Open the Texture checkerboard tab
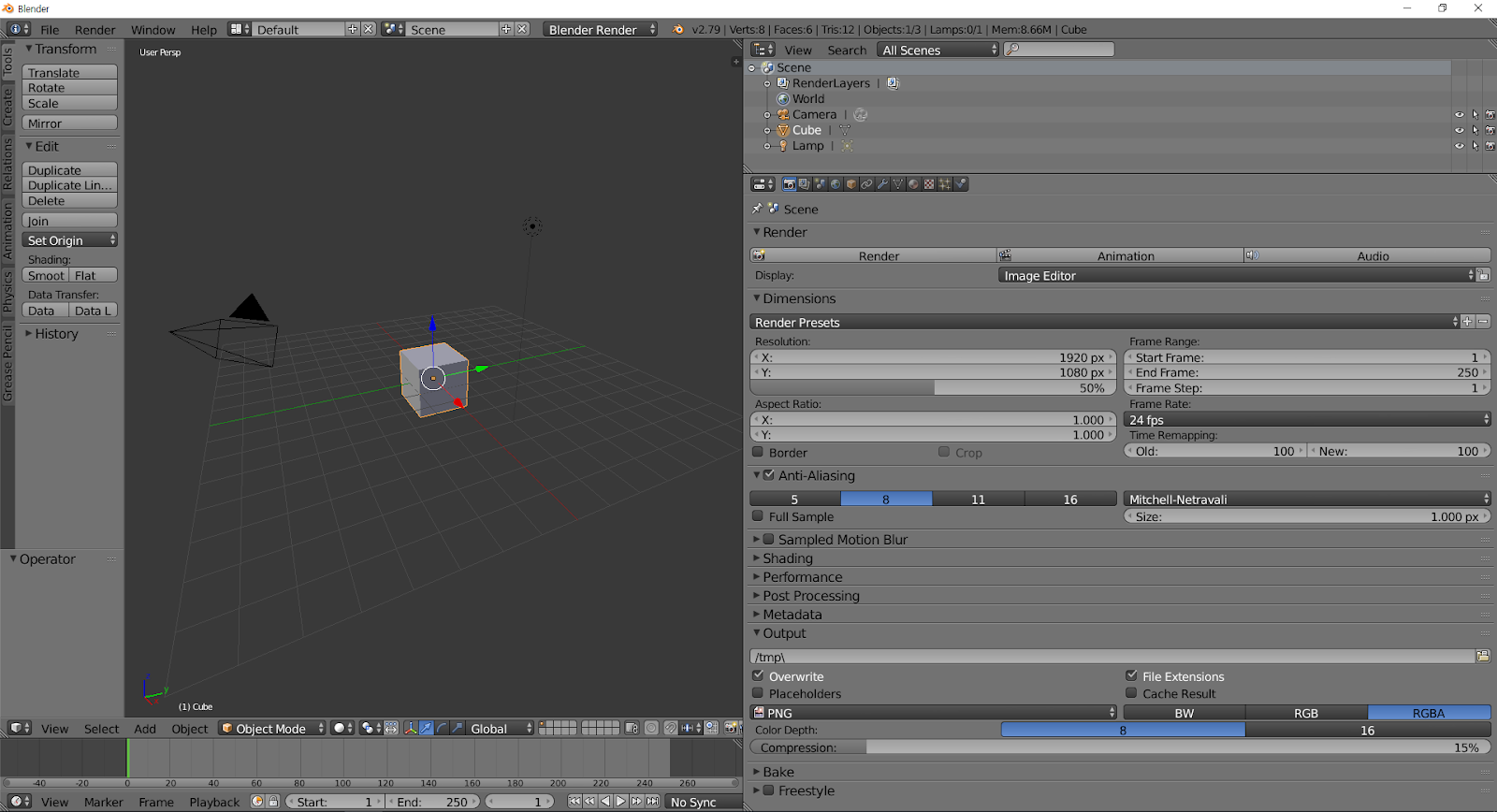Image resolution: width=1497 pixels, height=812 pixels. (x=929, y=184)
